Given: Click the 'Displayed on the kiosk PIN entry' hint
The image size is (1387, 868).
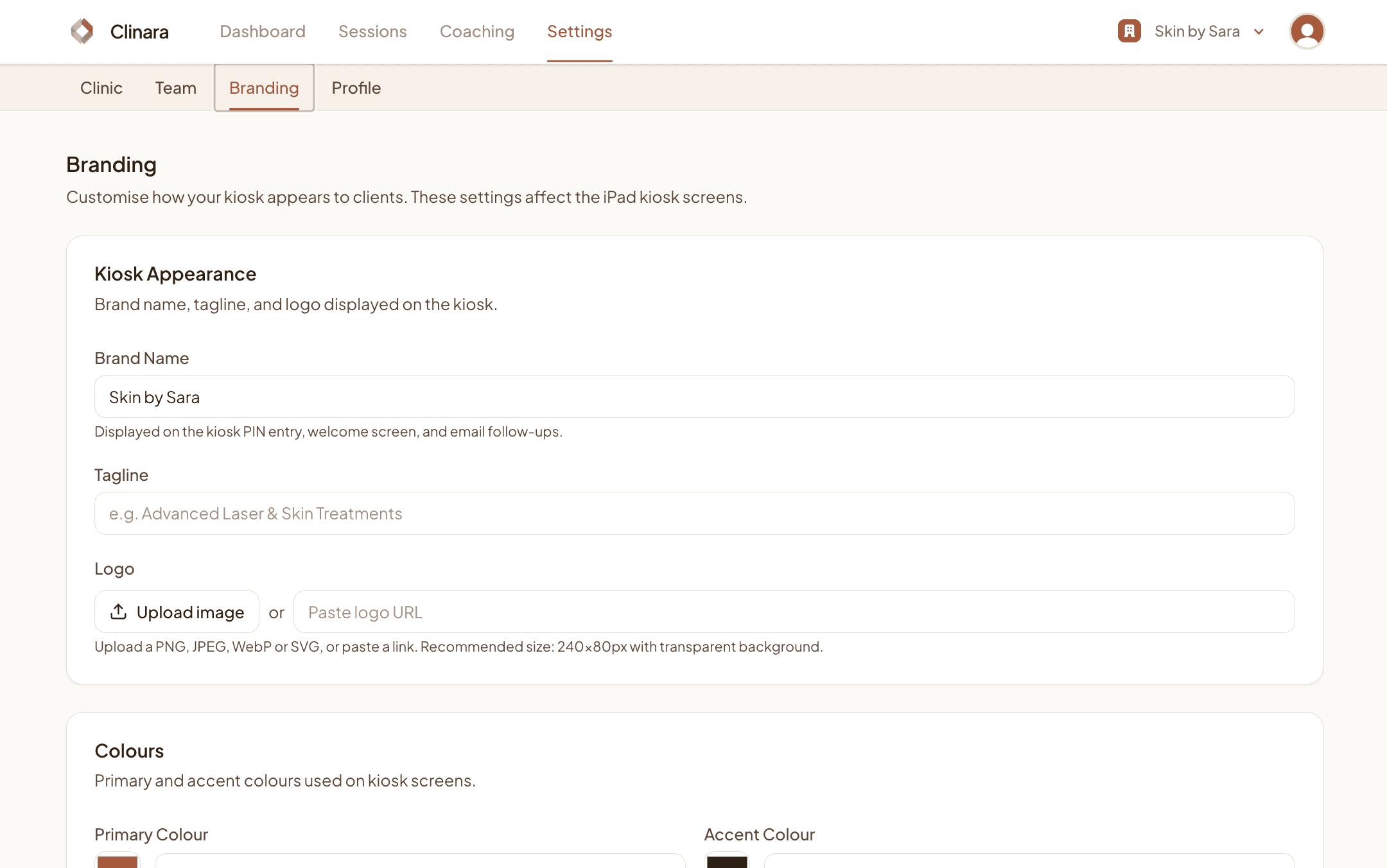Looking at the screenshot, I should point(328,431).
